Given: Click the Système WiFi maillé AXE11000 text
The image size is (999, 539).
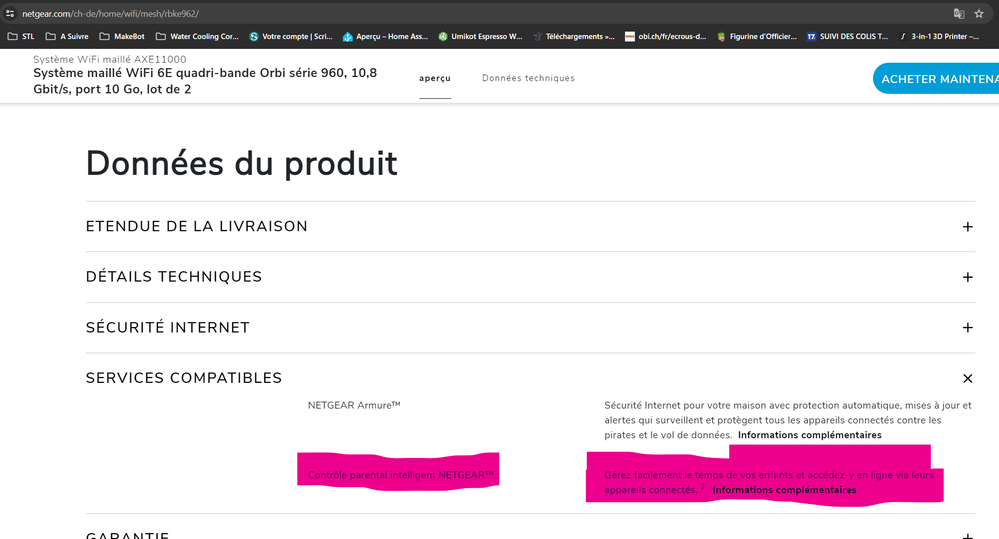Looking at the screenshot, I should tap(110, 59).
